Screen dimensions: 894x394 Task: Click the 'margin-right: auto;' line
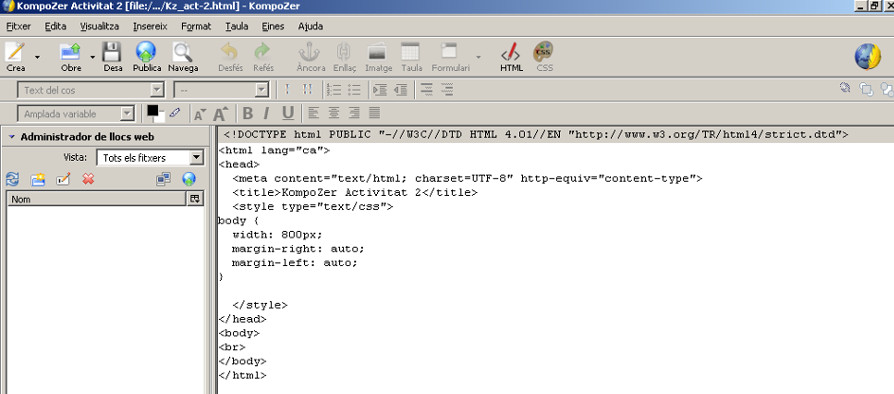[x=298, y=249]
